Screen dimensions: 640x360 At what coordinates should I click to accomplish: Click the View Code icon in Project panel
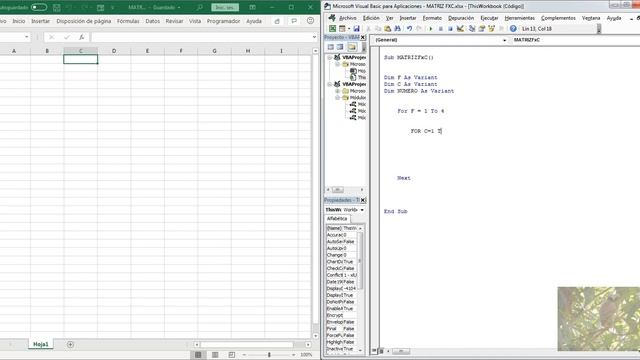click(331, 47)
